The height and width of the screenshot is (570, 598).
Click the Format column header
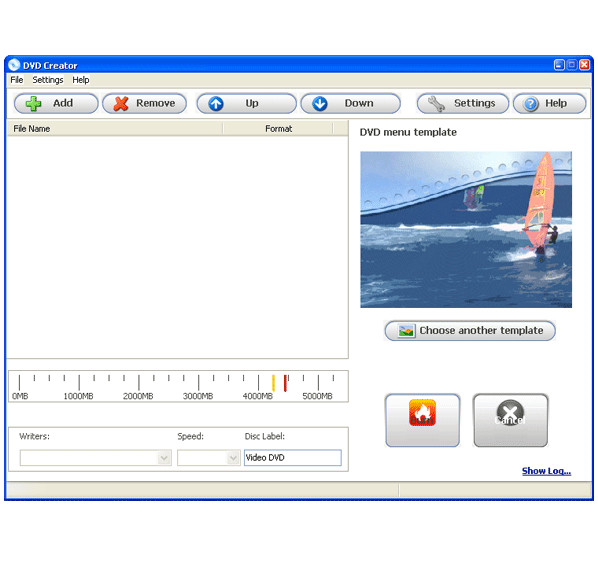[x=278, y=129]
